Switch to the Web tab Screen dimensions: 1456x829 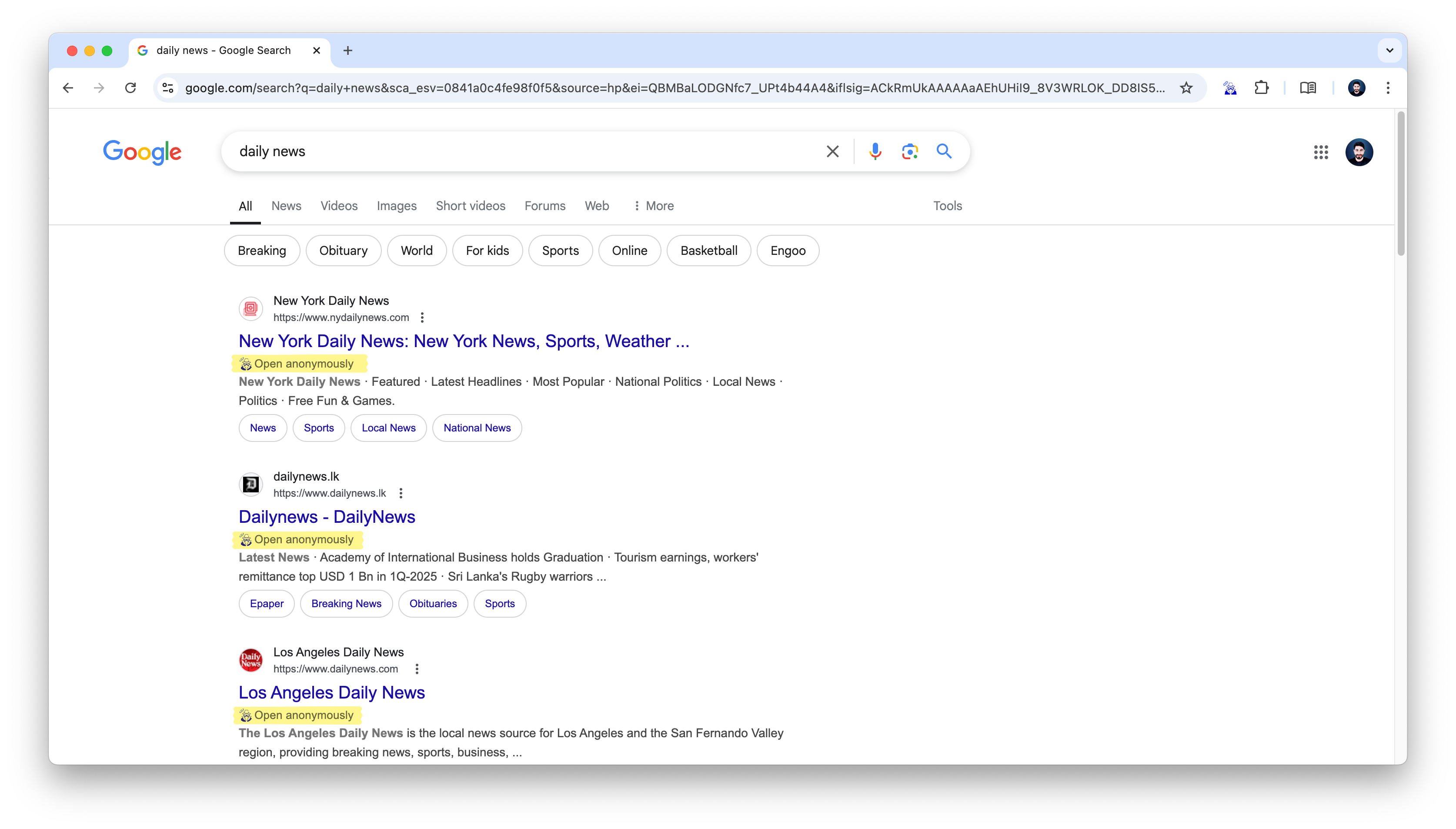click(597, 206)
